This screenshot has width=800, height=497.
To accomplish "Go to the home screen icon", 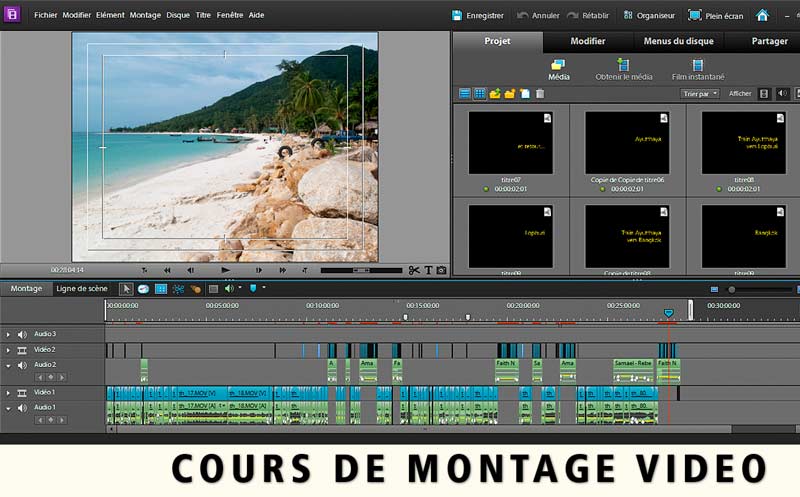I will (762, 15).
